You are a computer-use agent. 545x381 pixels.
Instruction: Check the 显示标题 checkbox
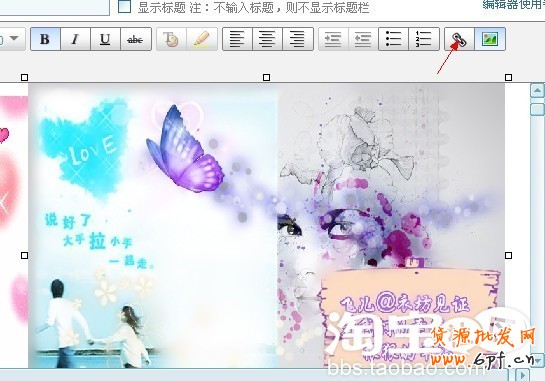124,6
